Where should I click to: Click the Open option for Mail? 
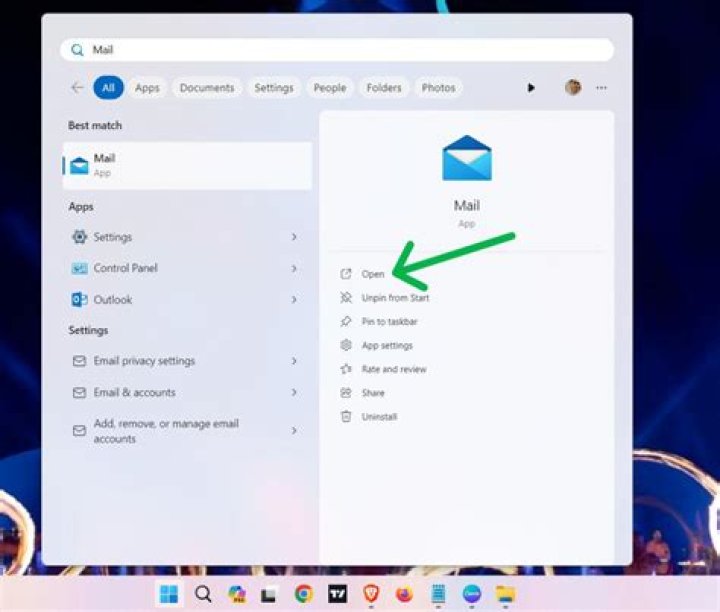[x=372, y=274]
